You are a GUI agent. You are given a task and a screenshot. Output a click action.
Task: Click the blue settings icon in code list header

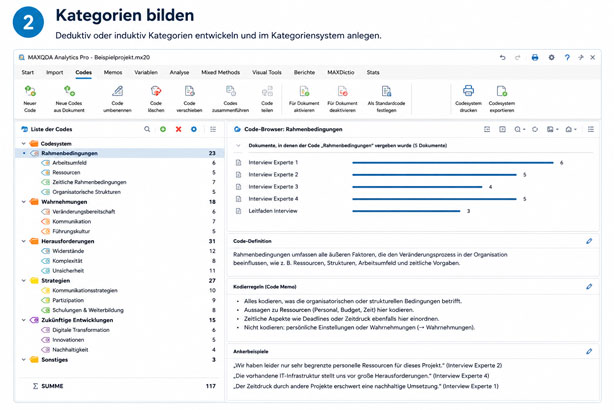click(x=194, y=129)
